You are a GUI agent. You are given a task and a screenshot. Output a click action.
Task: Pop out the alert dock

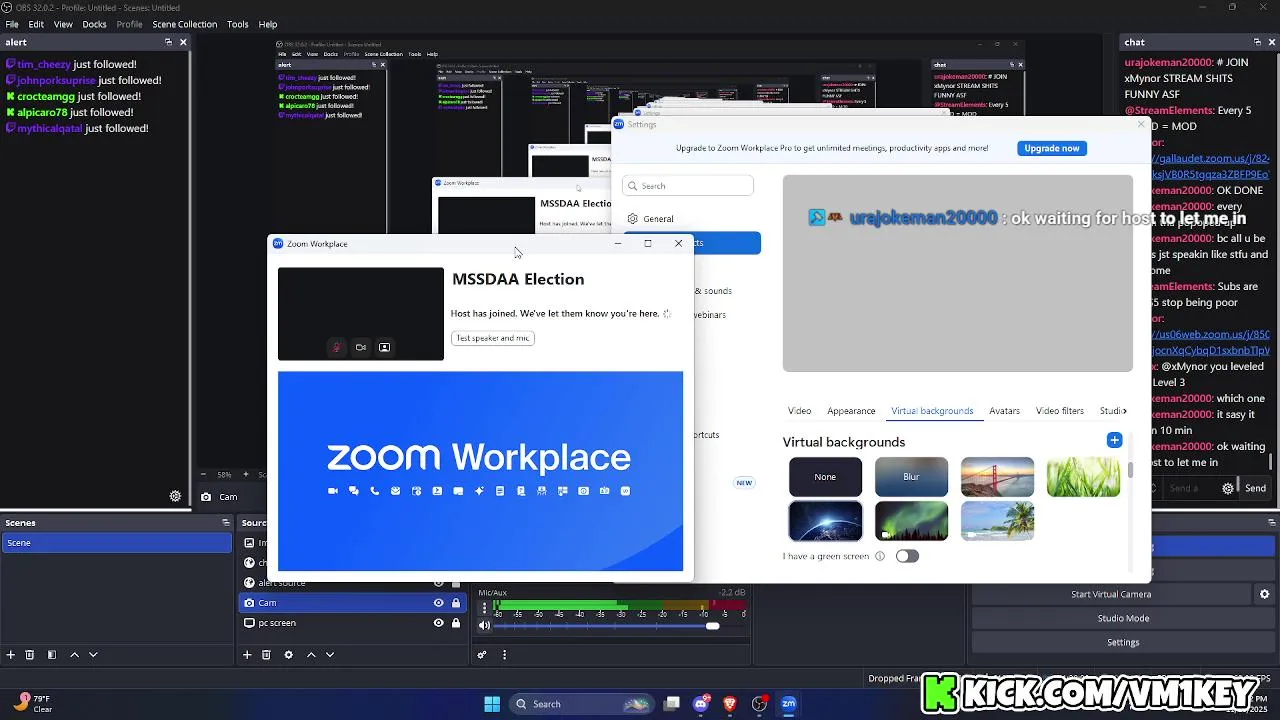(x=168, y=42)
